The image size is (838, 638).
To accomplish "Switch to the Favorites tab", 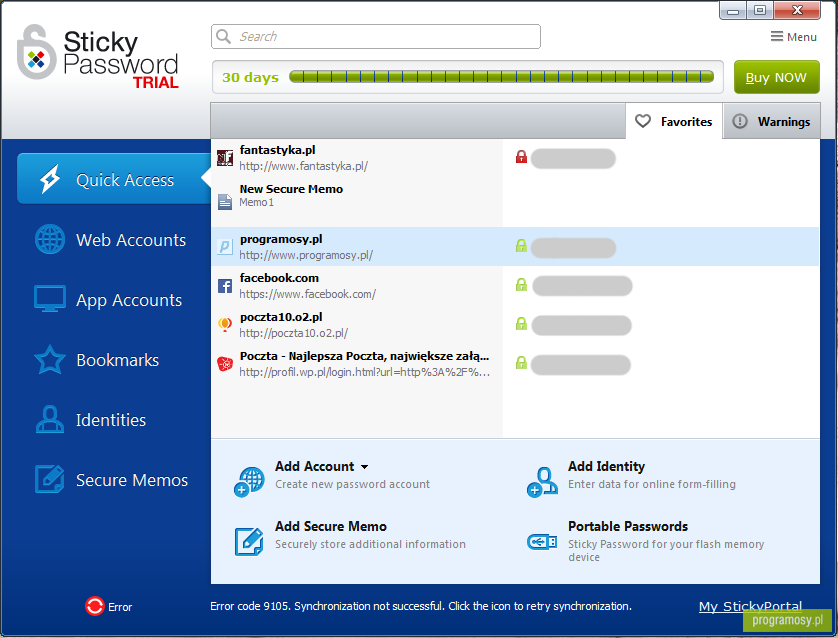I will 674,121.
